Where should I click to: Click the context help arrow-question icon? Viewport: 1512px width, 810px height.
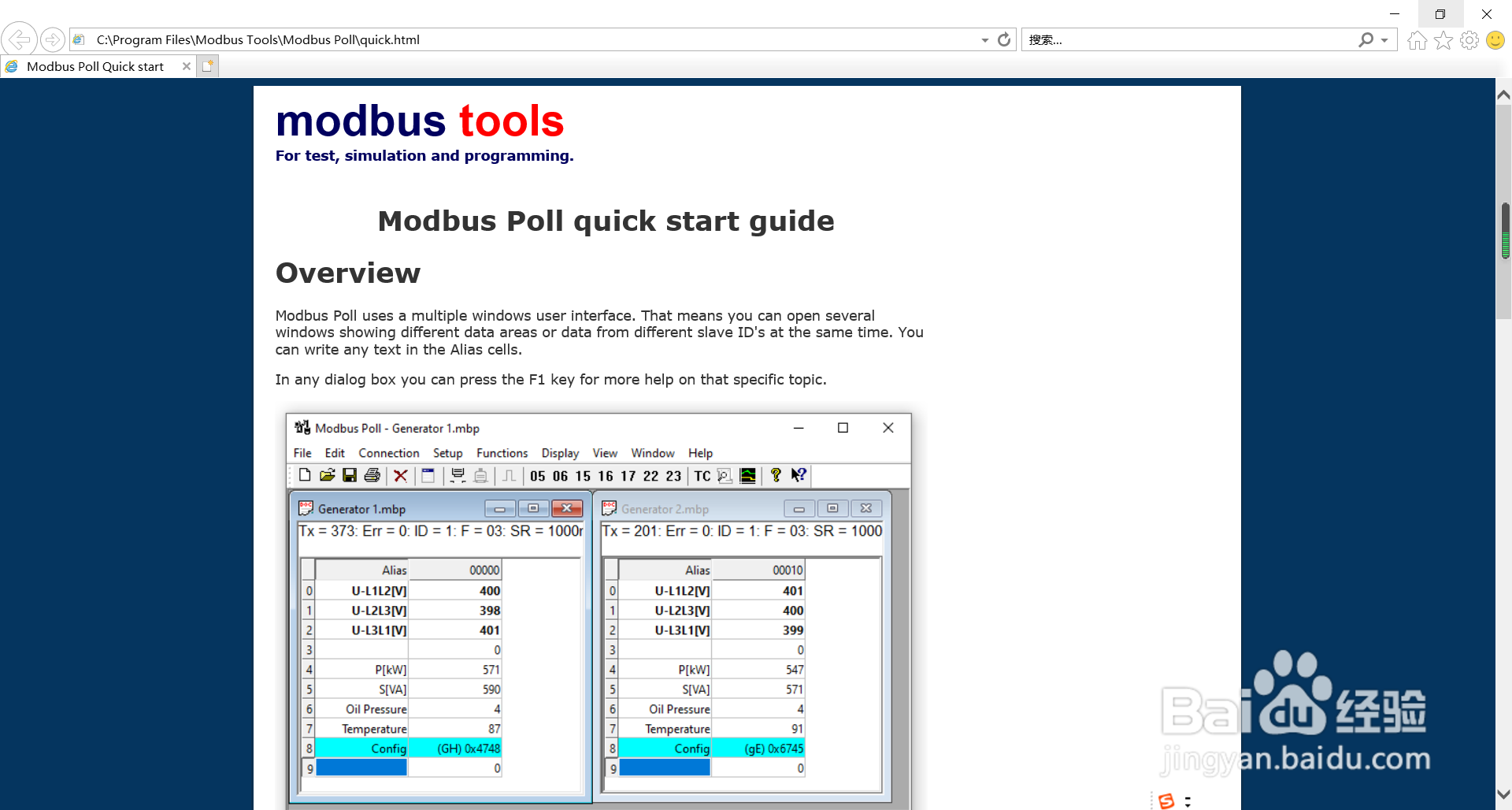(x=799, y=475)
